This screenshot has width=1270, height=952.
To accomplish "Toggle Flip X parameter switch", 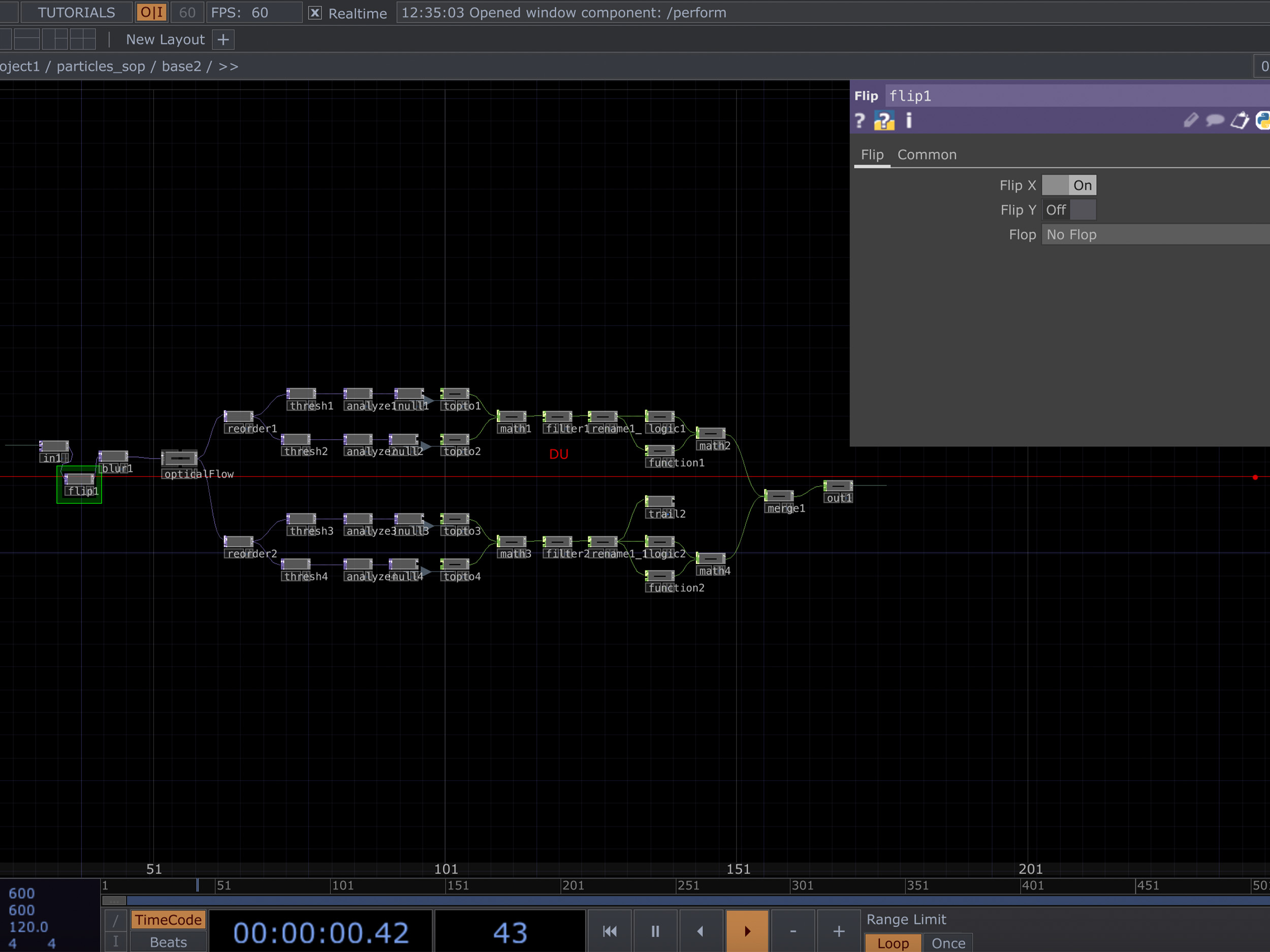I will [x=1068, y=185].
